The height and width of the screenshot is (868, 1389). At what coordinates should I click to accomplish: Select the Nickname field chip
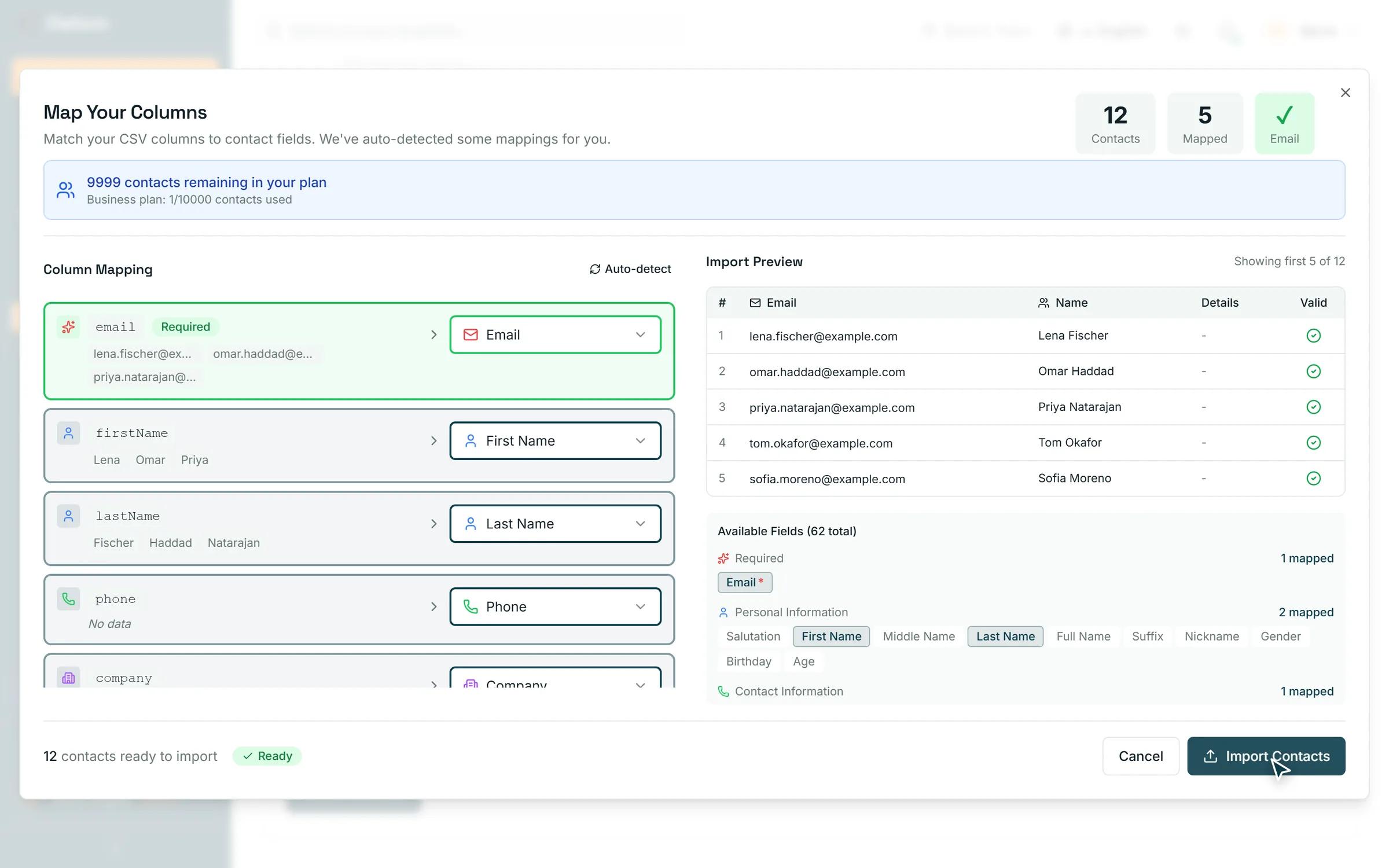(x=1211, y=637)
